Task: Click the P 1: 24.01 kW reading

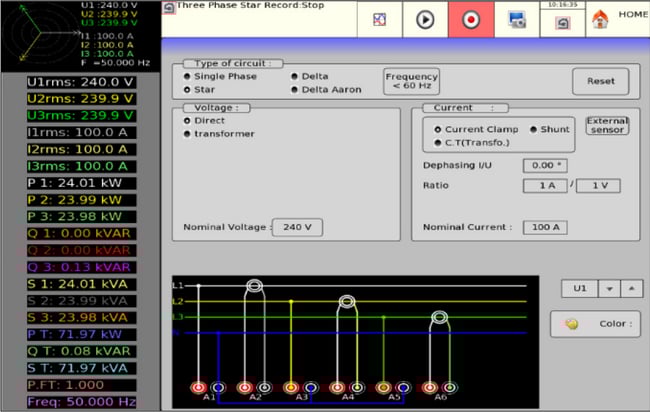Action: coord(81,183)
